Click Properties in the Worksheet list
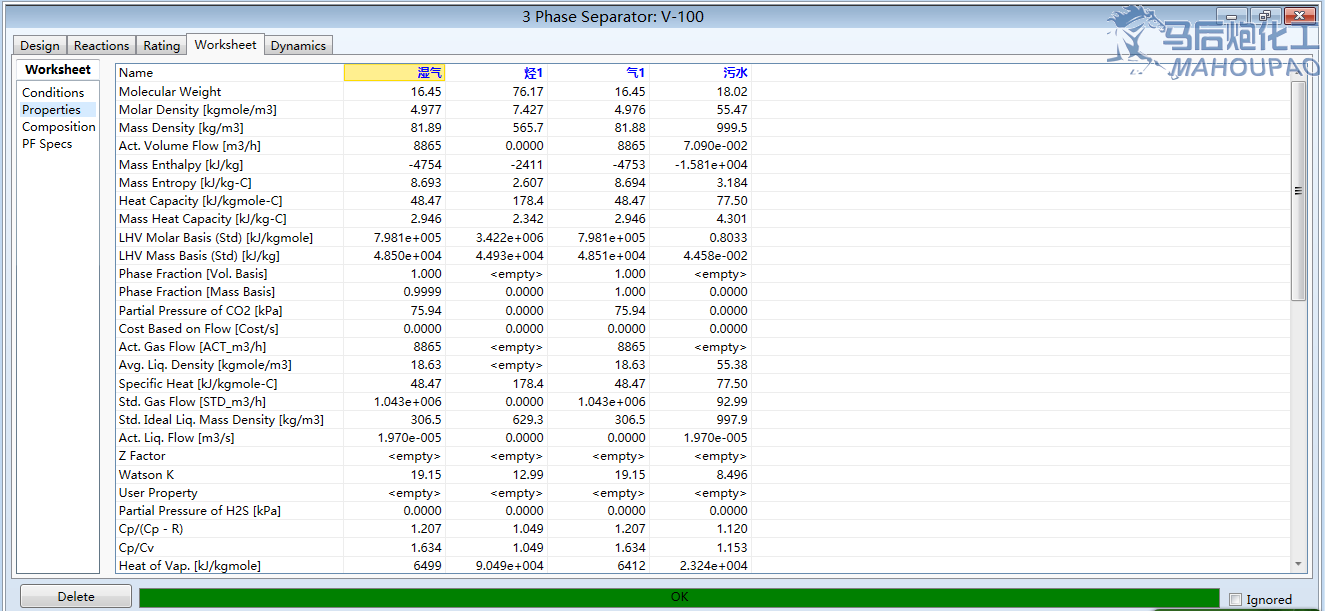This screenshot has width=1325, height=611. [x=51, y=110]
